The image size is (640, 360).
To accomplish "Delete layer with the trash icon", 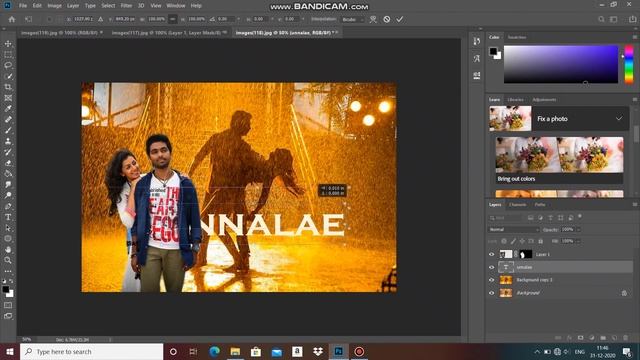I will coord(625,338).
